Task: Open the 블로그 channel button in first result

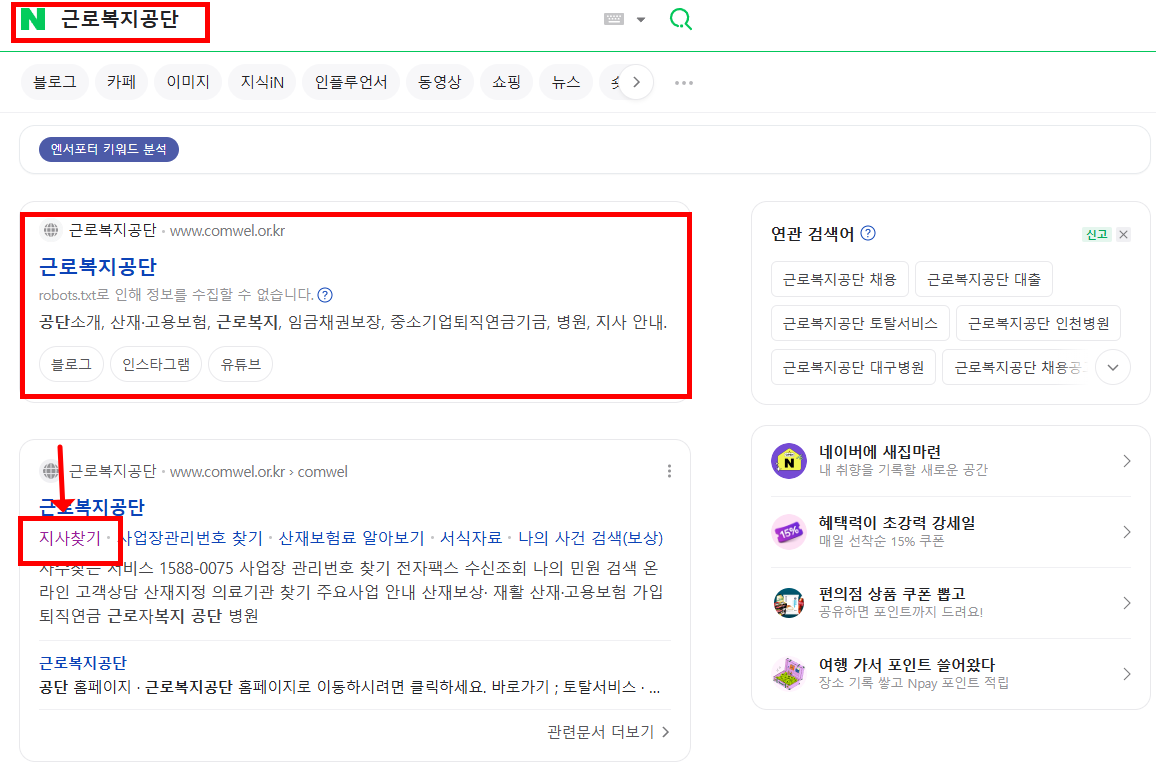Action: (x=71, y=364)
